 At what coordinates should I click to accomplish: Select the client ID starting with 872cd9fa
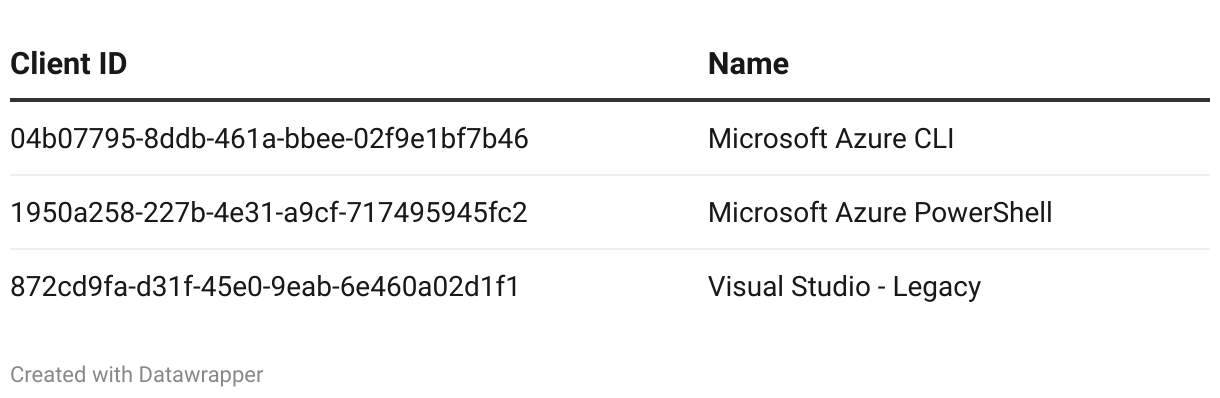265,287
